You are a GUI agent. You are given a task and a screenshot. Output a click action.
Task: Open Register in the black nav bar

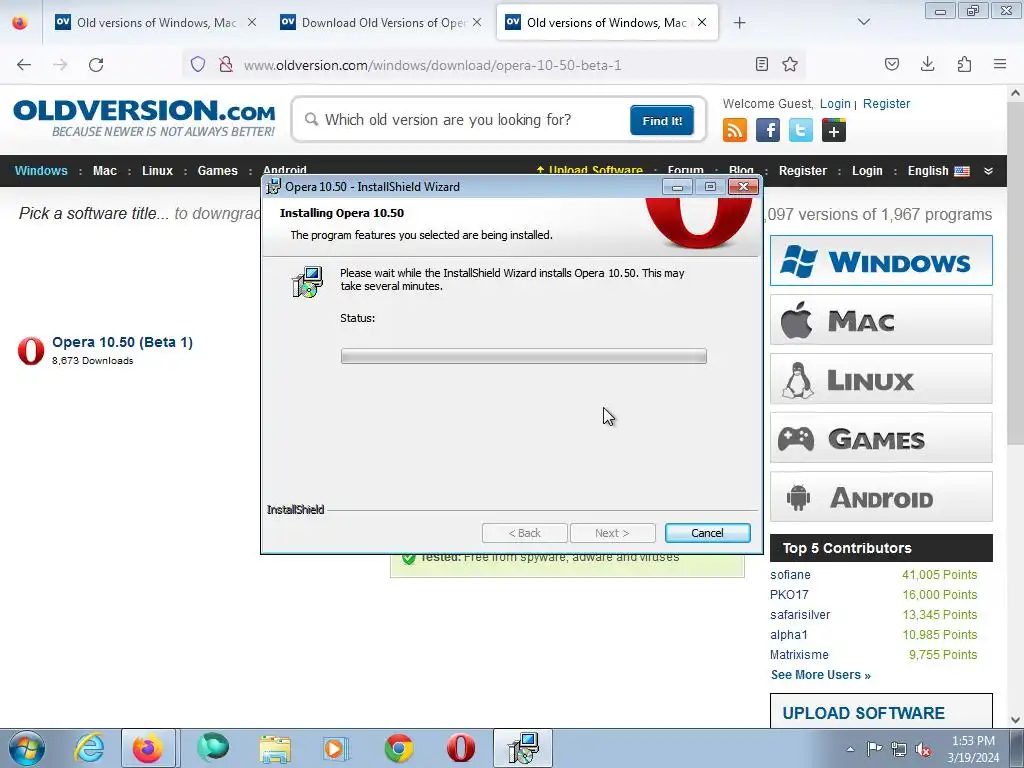click(x=803, y=171)
